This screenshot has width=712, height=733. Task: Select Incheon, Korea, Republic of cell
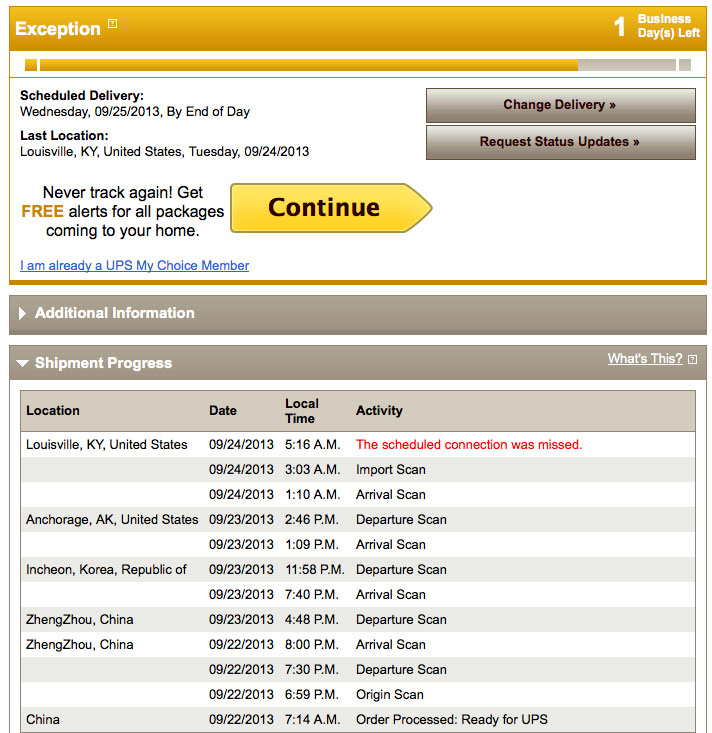coord(106,569)
